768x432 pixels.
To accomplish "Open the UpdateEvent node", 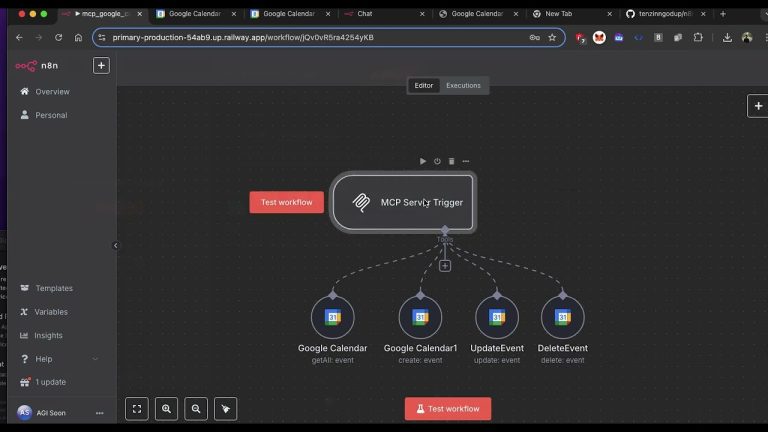I will point(496,317).
